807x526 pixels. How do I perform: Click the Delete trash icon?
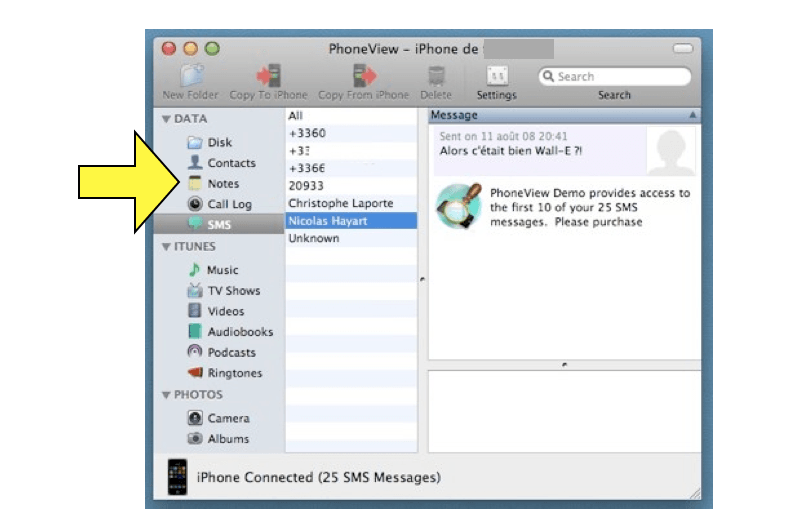(436, 76)
